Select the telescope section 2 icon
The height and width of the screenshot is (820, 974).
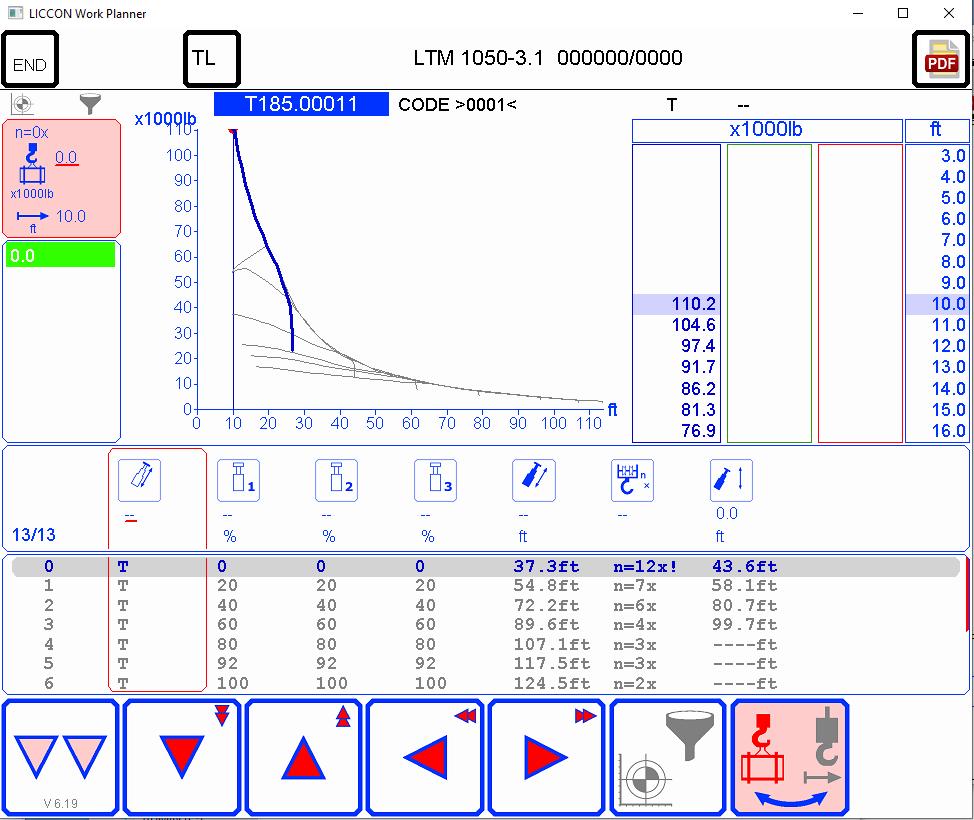[336, 480]
